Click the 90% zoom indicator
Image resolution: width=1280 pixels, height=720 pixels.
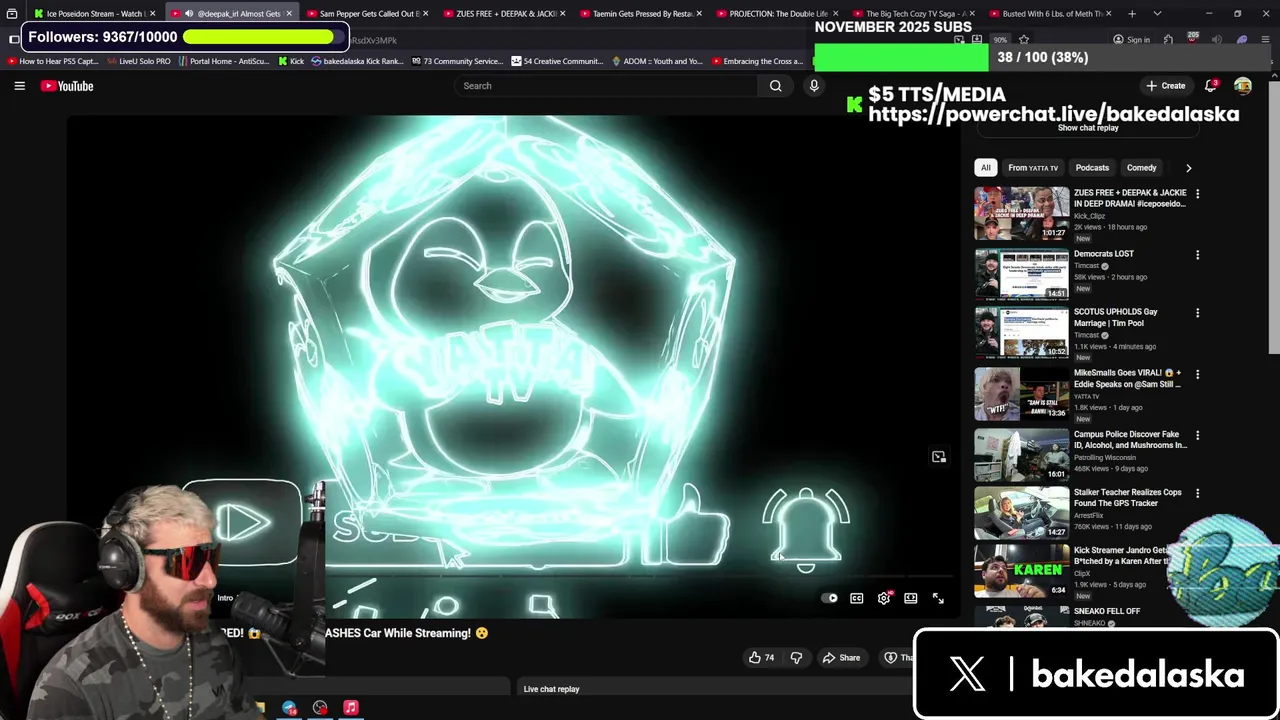coord(1000,40)
